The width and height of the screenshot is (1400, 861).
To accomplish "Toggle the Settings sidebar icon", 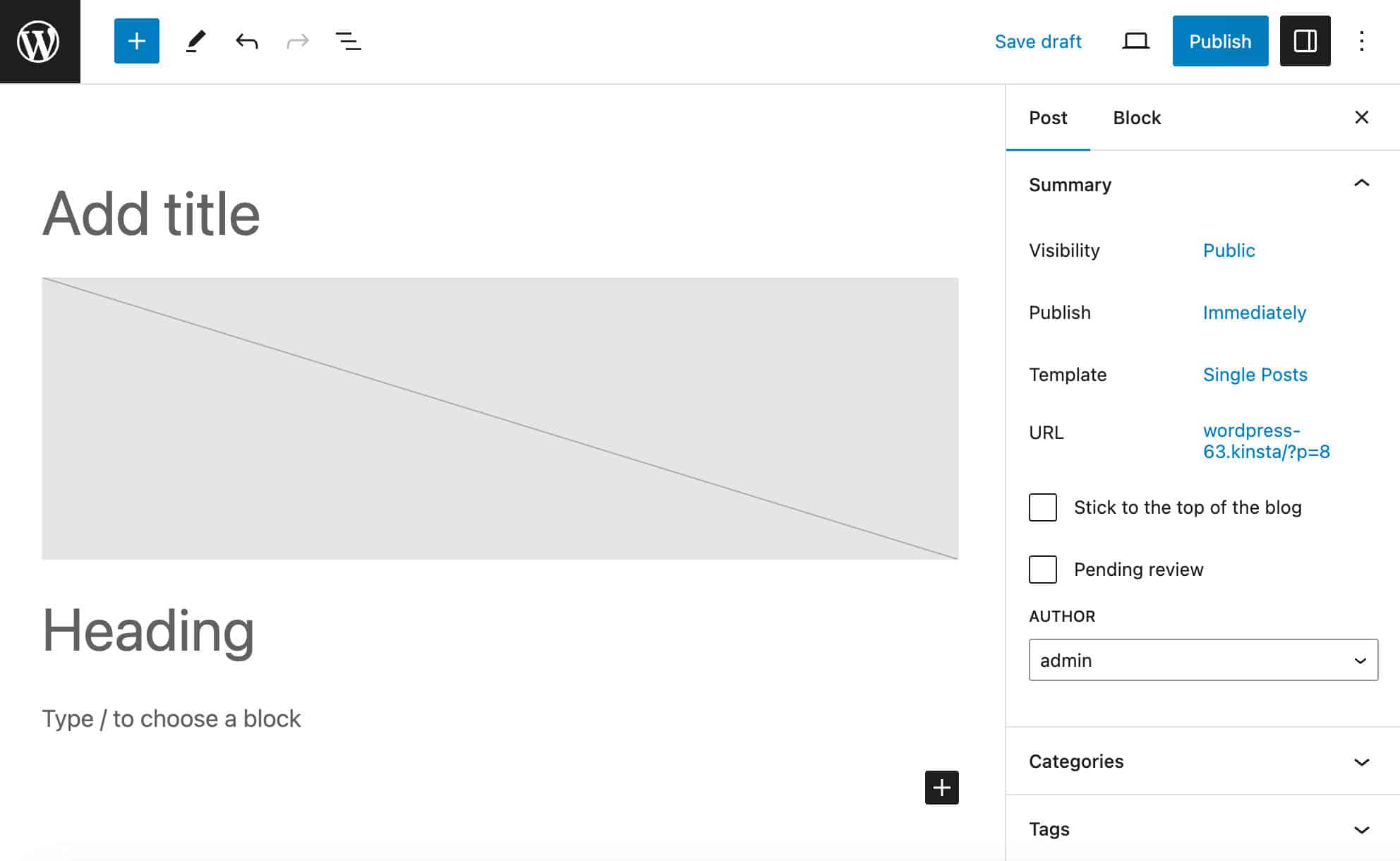I will (1305, 41).
